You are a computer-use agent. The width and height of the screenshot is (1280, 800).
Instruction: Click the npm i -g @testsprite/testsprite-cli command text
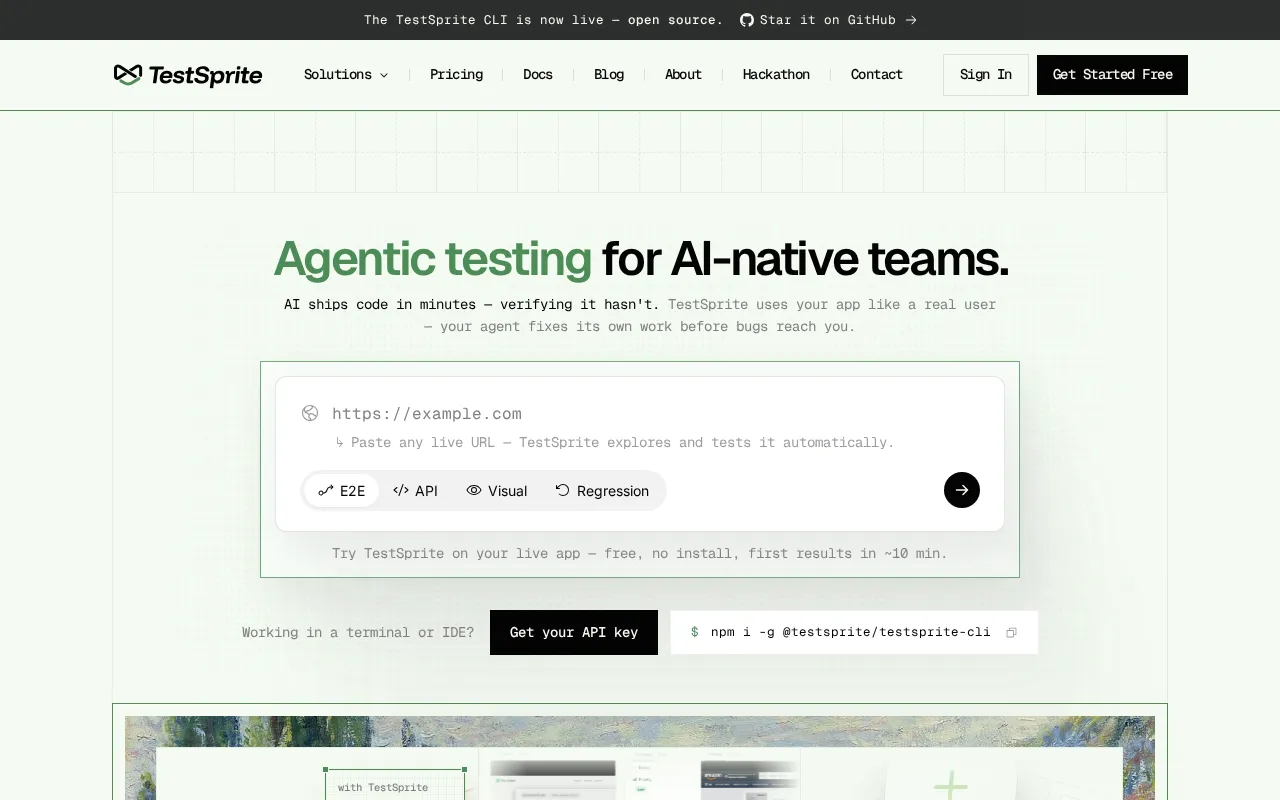click(851, 632)
